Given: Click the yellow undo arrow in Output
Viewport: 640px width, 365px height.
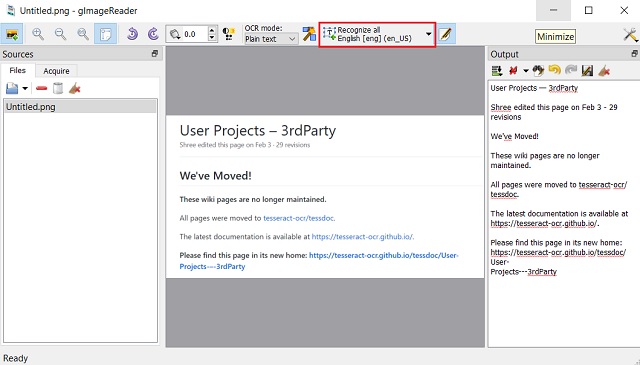Looking at the screenshot, I should tap(554, 71).
